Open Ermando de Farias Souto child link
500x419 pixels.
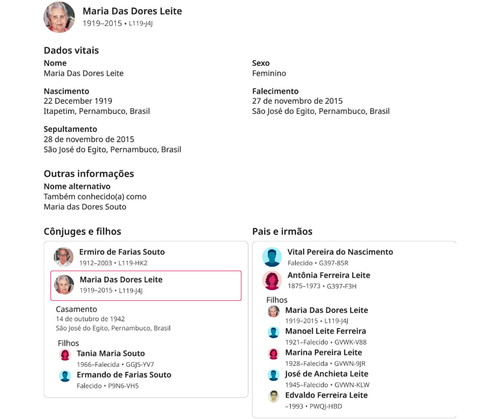click(124, 375)
